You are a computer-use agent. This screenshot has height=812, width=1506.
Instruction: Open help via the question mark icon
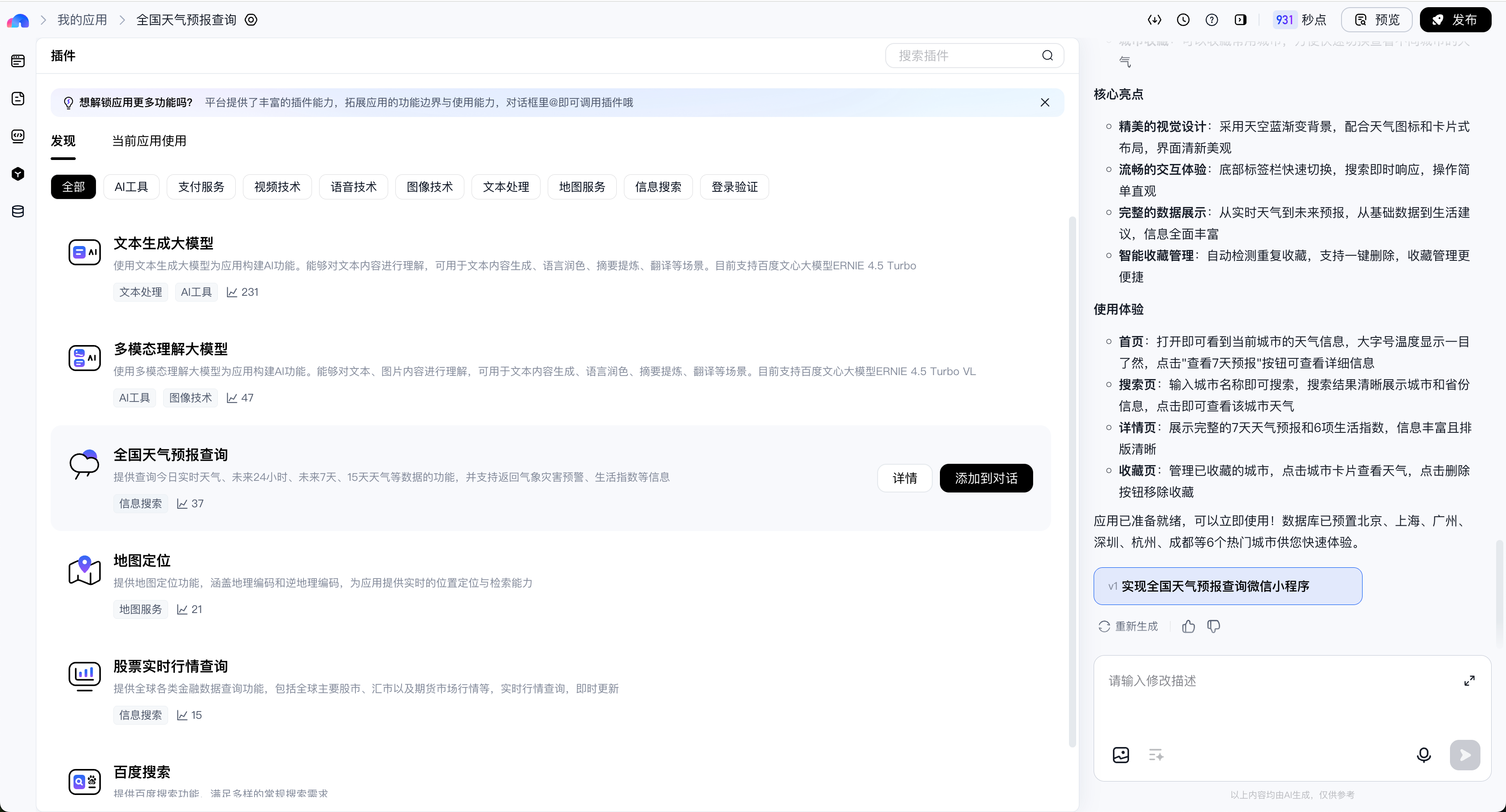[1212, 20]
